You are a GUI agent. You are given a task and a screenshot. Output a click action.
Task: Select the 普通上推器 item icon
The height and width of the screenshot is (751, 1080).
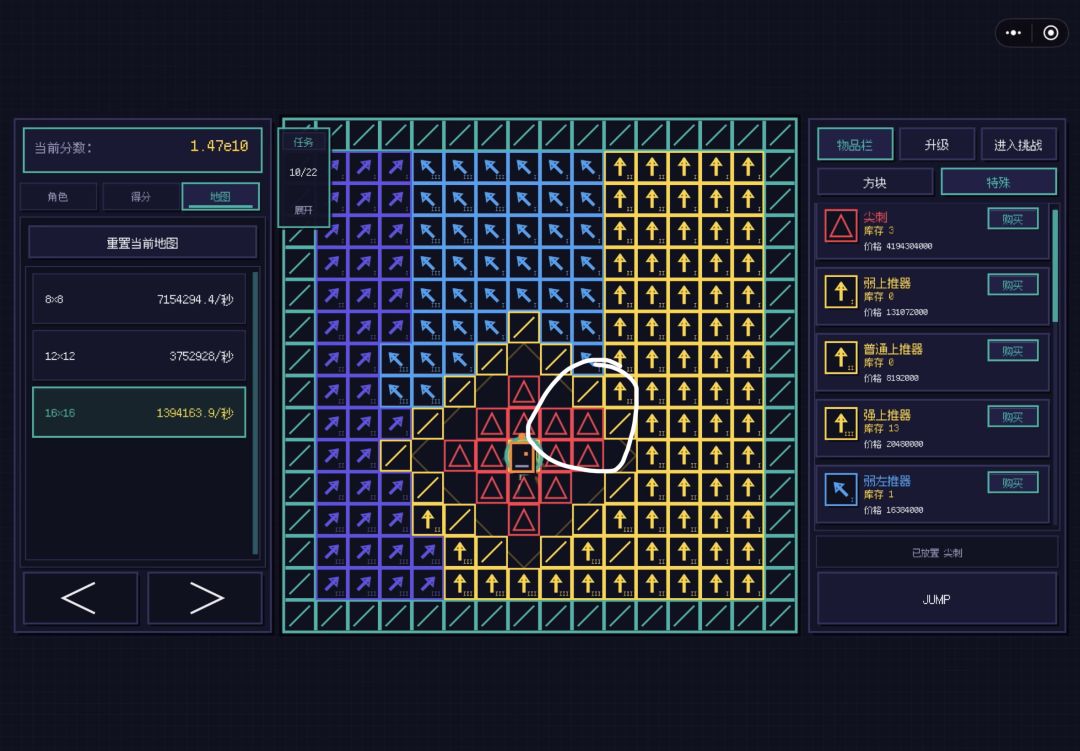(840, 358)
